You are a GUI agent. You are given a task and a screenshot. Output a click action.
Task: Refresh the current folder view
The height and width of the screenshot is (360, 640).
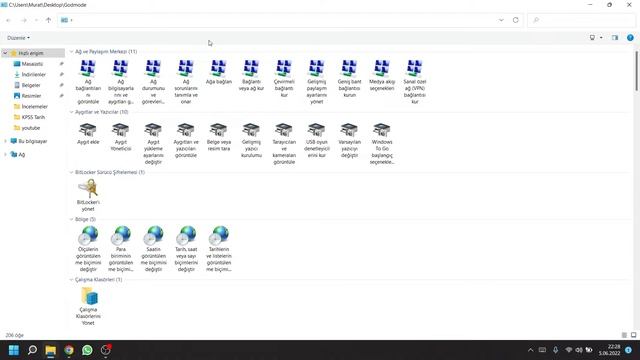(x=516, y=20)
